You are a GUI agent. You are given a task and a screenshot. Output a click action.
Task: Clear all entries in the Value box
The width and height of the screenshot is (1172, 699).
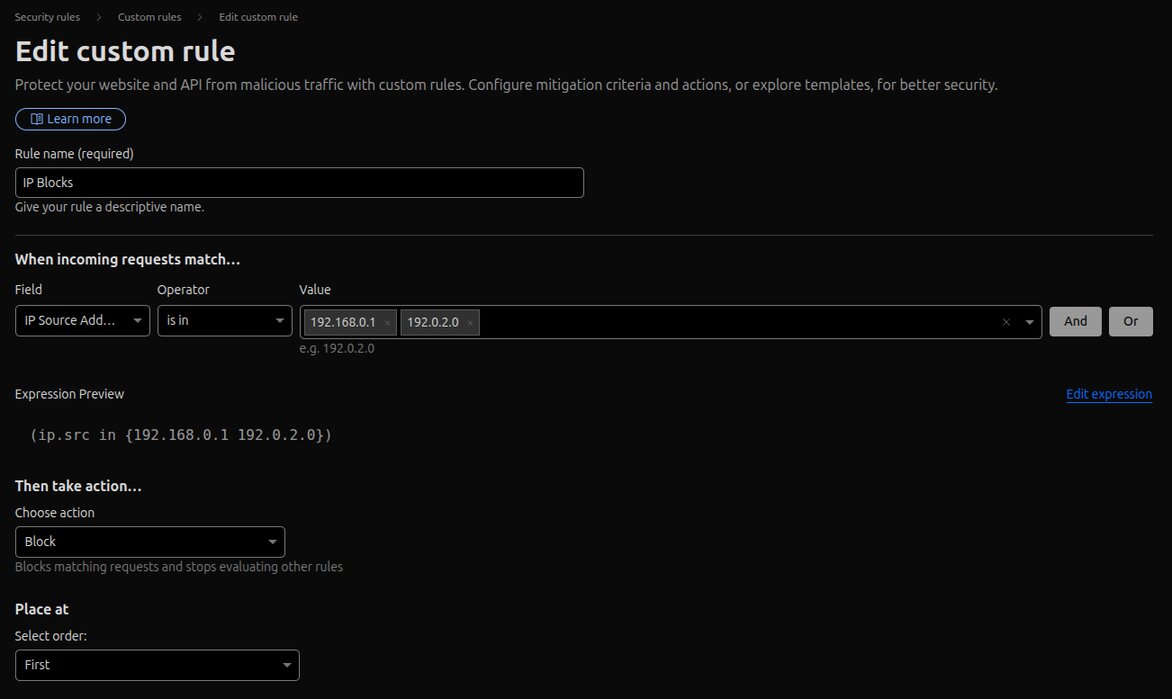[x=1006, y=323]
